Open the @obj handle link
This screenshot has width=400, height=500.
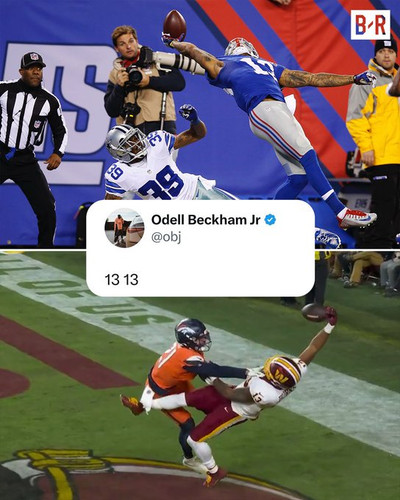166,237
